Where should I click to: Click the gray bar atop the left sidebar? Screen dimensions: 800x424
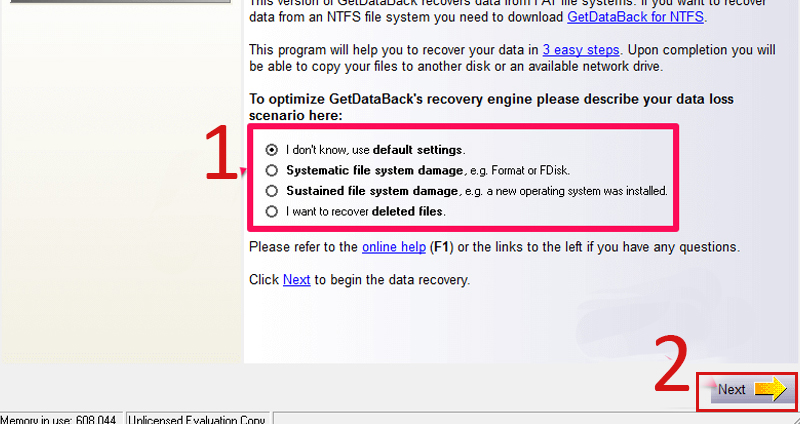click(x=120, y=2)
